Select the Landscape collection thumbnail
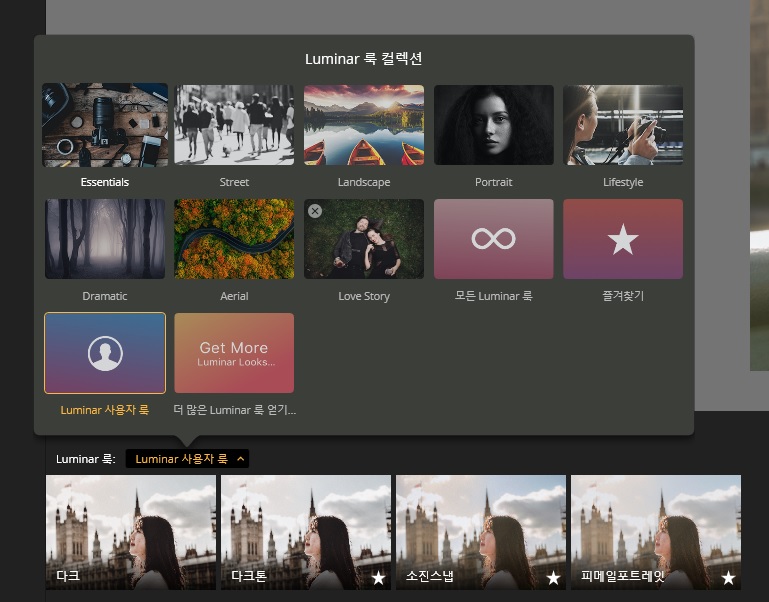Image resolution: width=769 pixels, height=602 pixels. pyautogui.click(x=364, y=125)
